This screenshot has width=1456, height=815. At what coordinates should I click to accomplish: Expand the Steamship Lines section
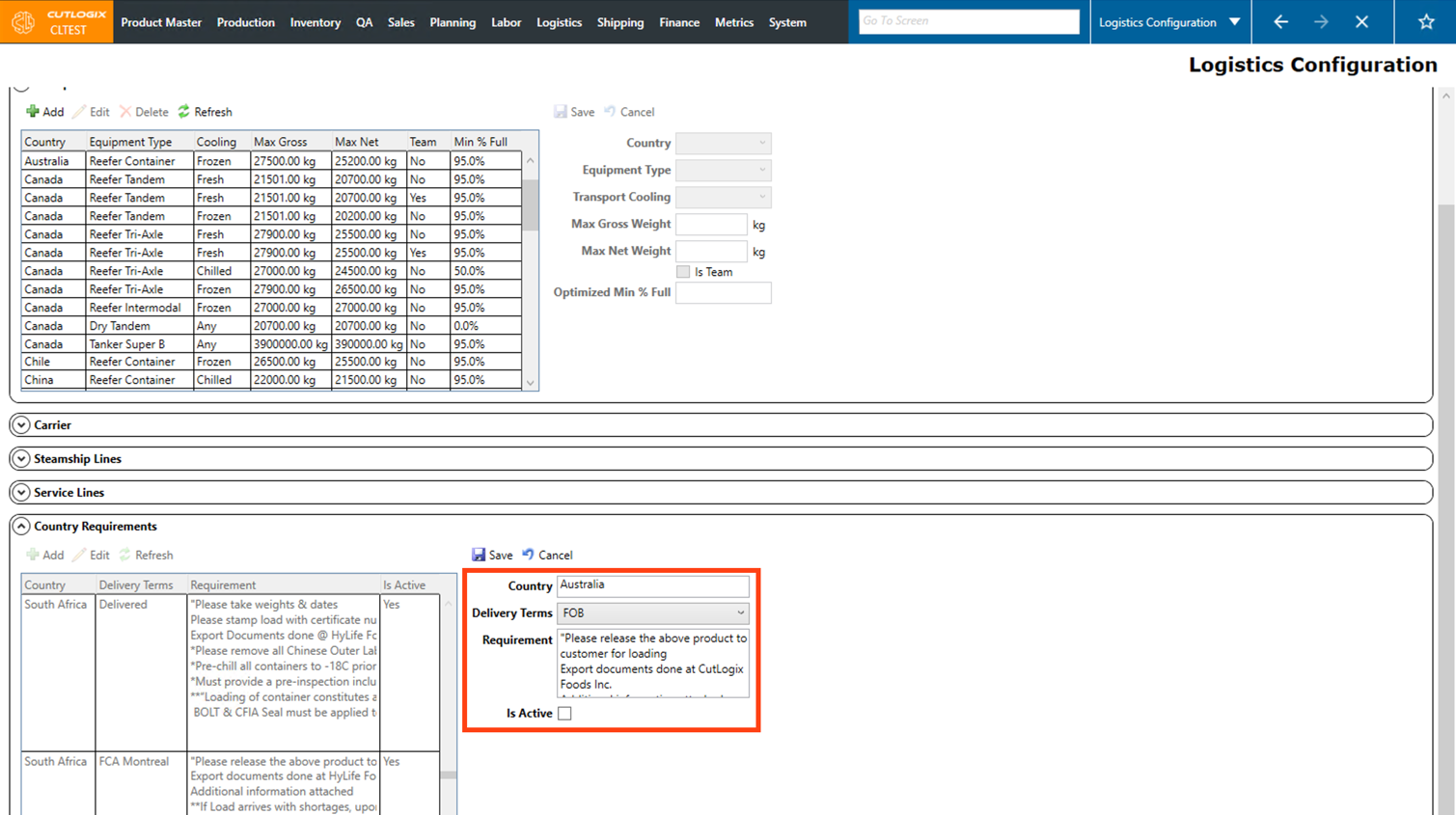(x=21, y=459)
